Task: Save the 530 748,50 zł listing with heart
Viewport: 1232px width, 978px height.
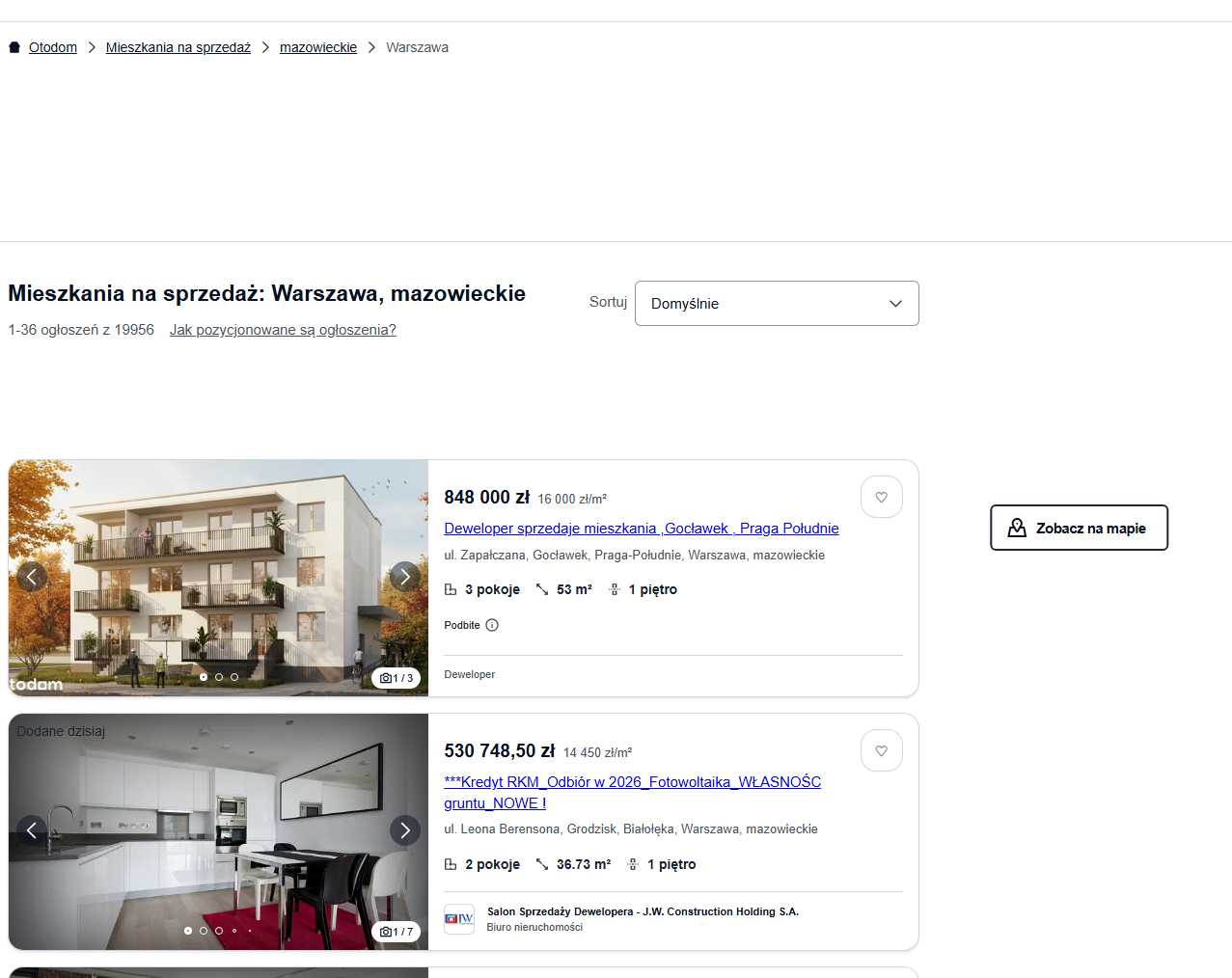Action: point(882,750)
